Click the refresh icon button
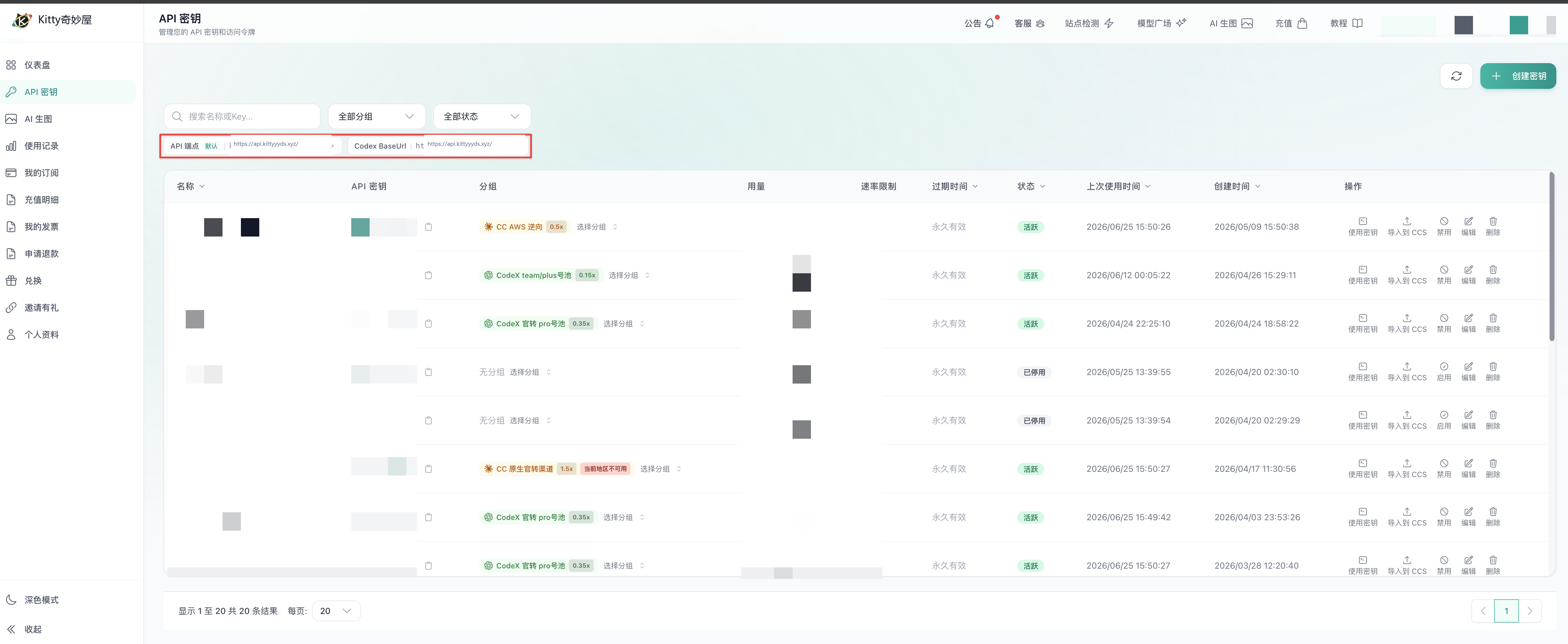Image resolution: width=1568 pixels, height=644 pixels. click(x=1456, y=76)
